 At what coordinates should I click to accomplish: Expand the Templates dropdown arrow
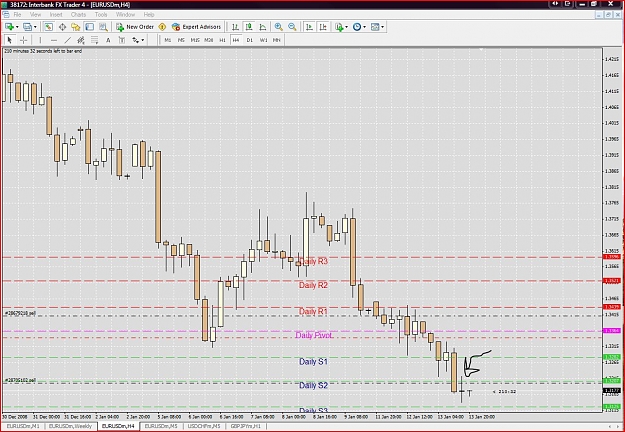[x=383, y=27]
